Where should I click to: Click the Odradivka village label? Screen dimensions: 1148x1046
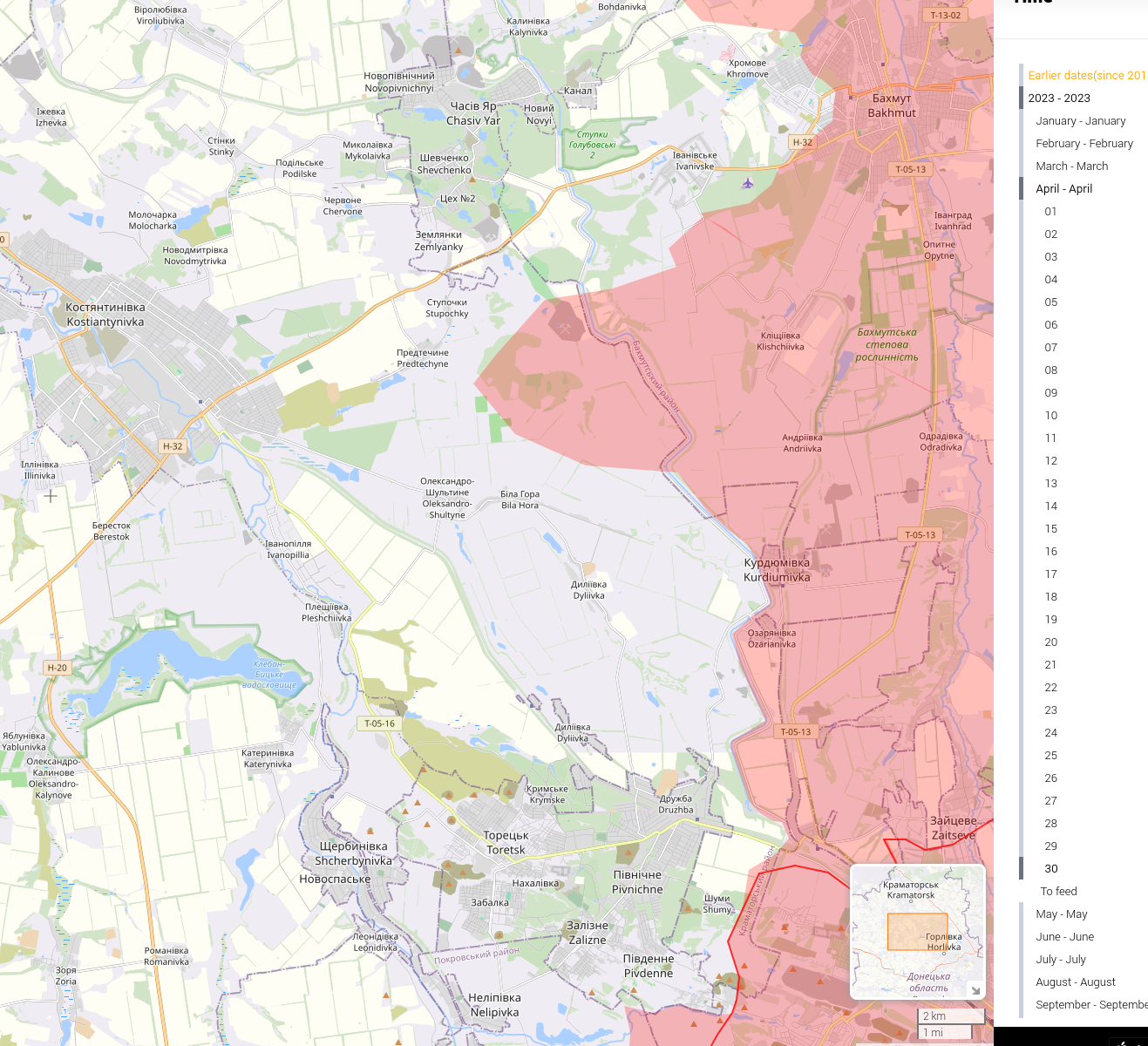941,442
